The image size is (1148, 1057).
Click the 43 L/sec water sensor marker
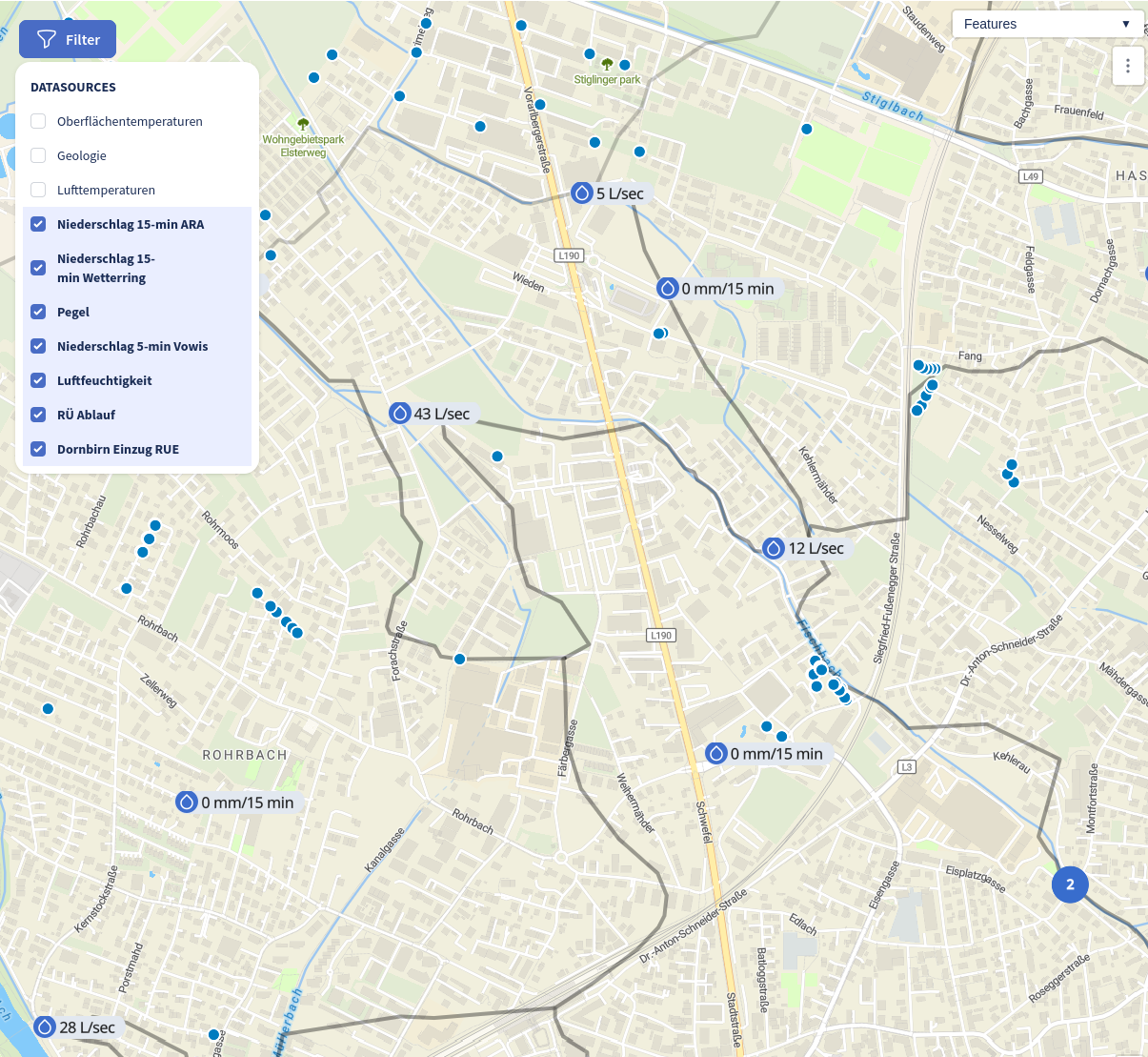(400, 414)
